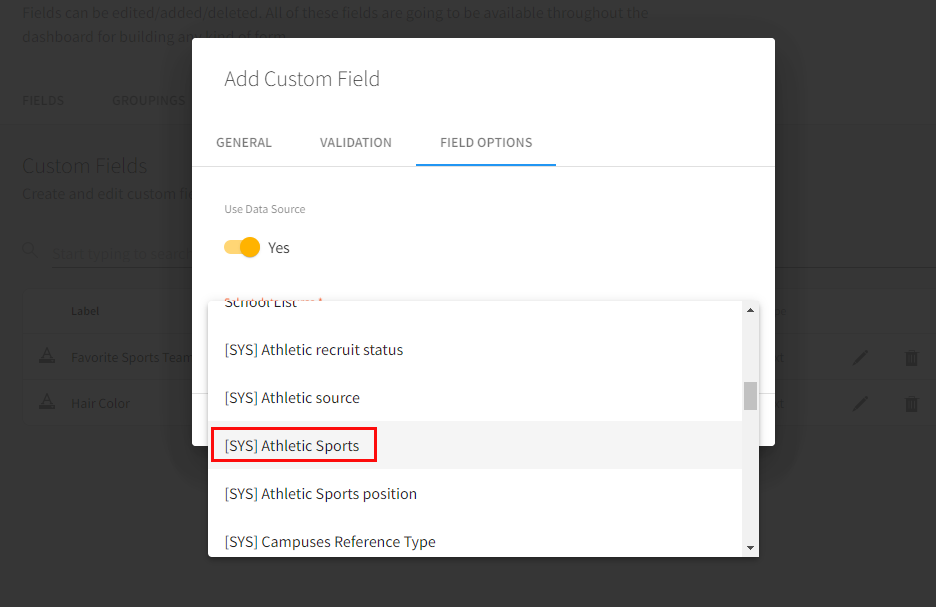Select the Field Options tab

coord(486,143)
